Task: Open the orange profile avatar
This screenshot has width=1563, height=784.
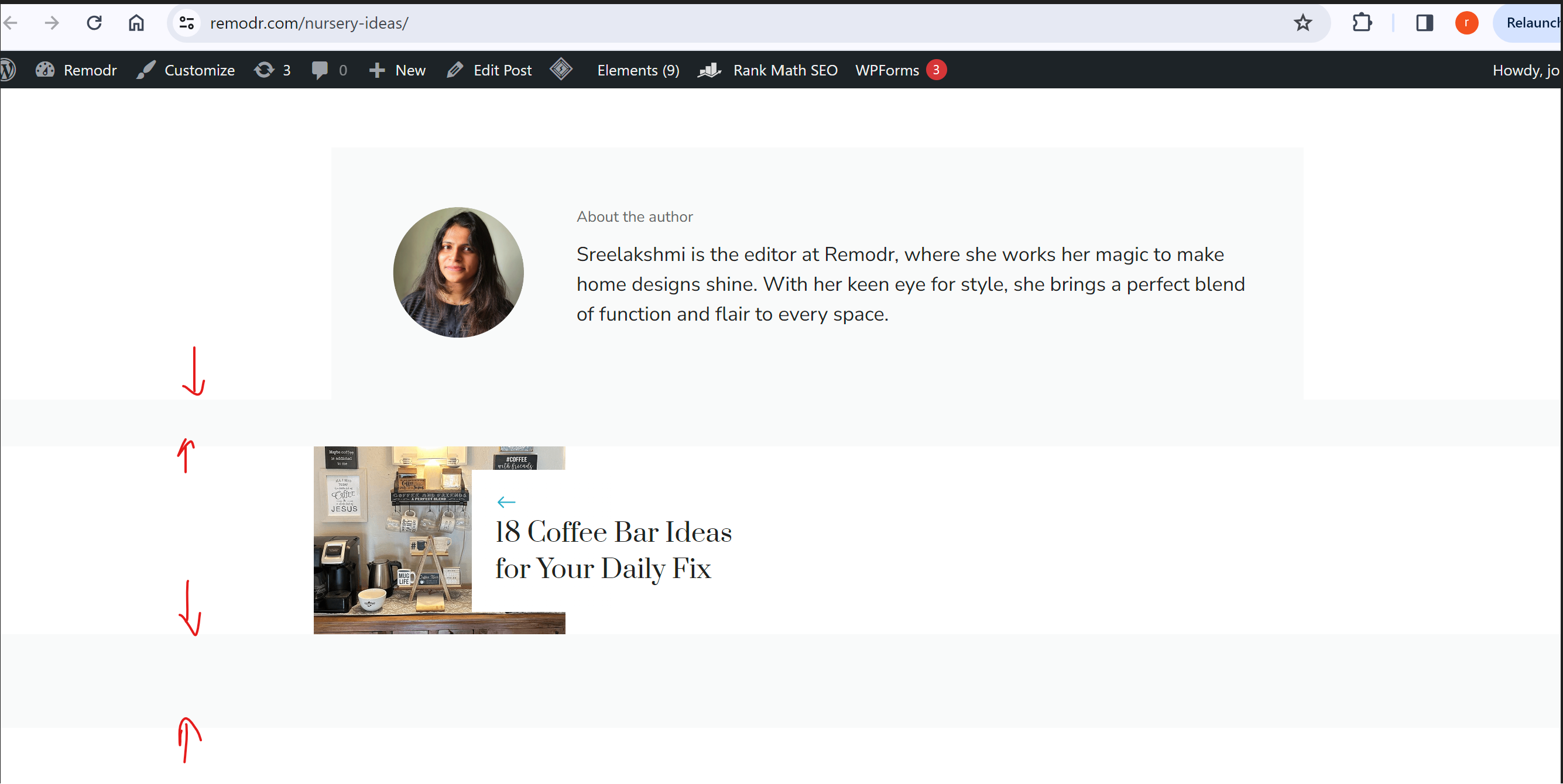Action: click(1466, 23)
